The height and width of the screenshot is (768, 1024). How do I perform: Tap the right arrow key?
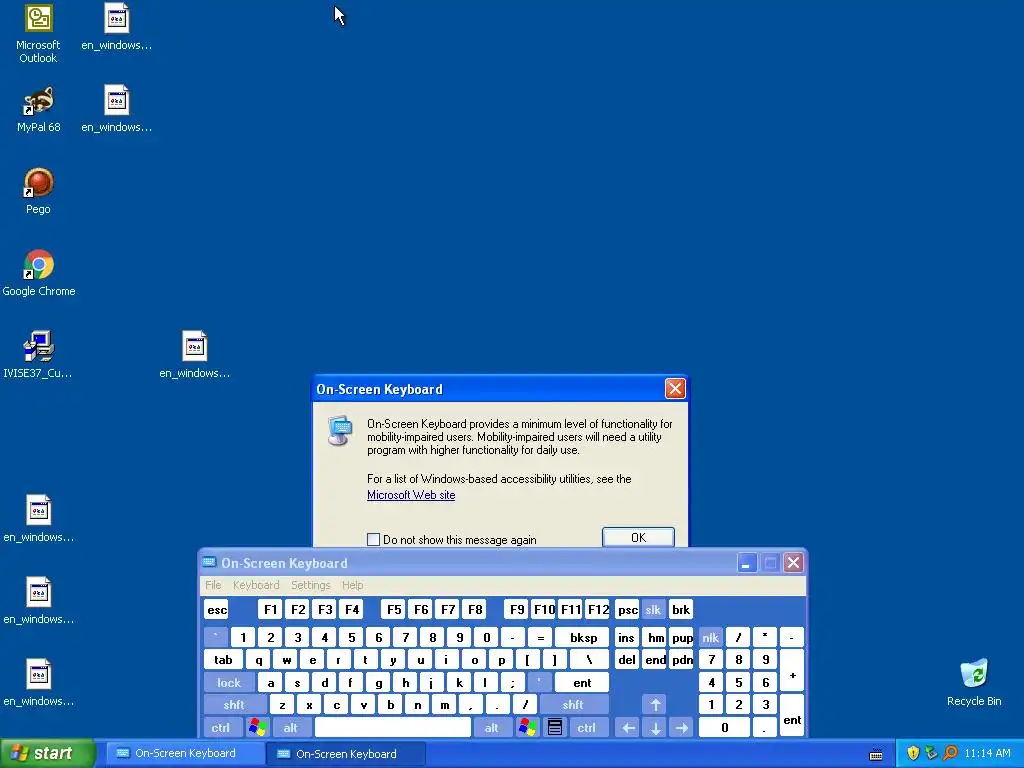[x=681, y=727]
